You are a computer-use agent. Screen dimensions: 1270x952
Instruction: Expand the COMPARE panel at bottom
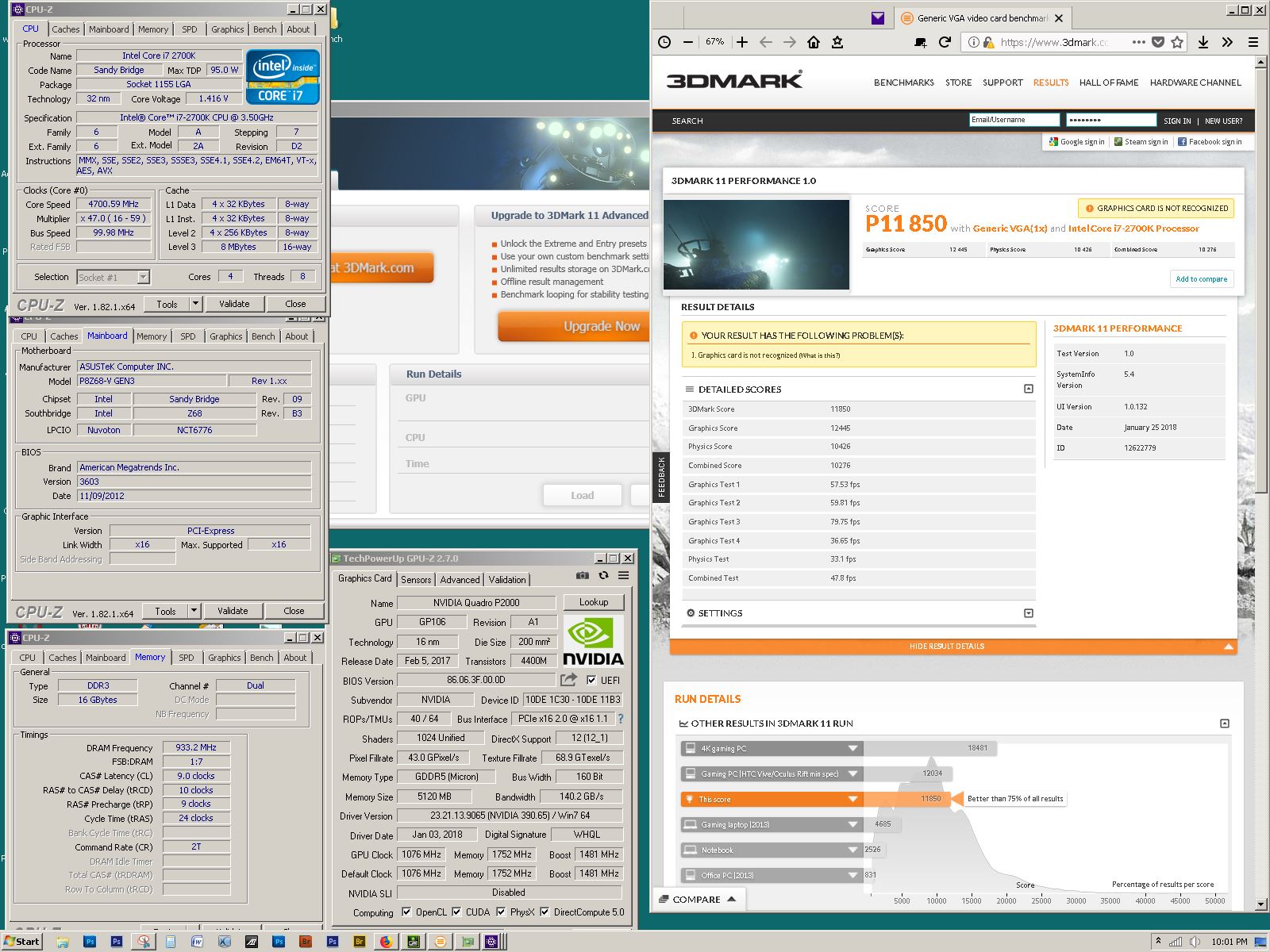coord(698,899)
